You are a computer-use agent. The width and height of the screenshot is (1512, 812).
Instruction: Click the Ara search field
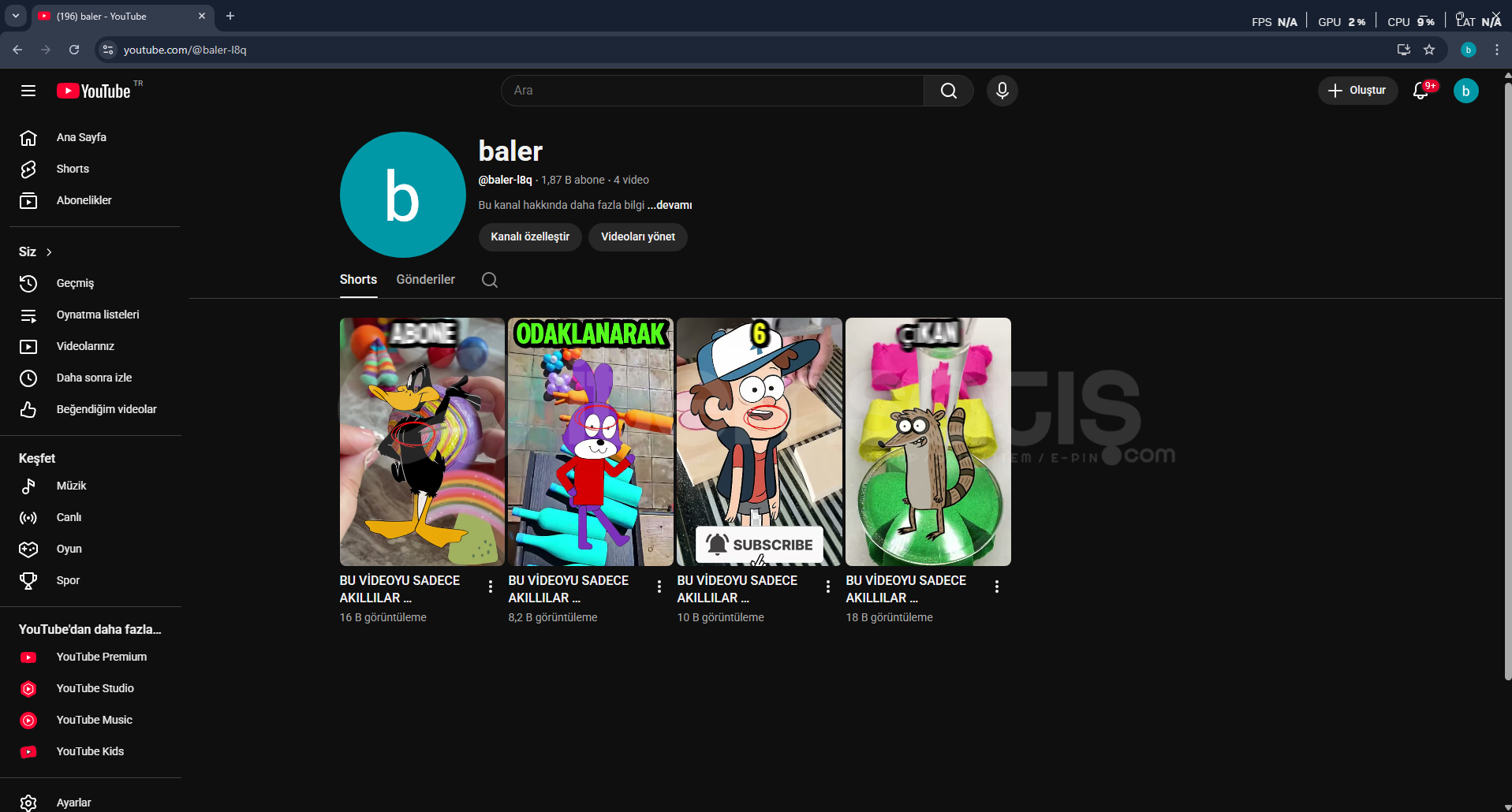coord(712,91)
